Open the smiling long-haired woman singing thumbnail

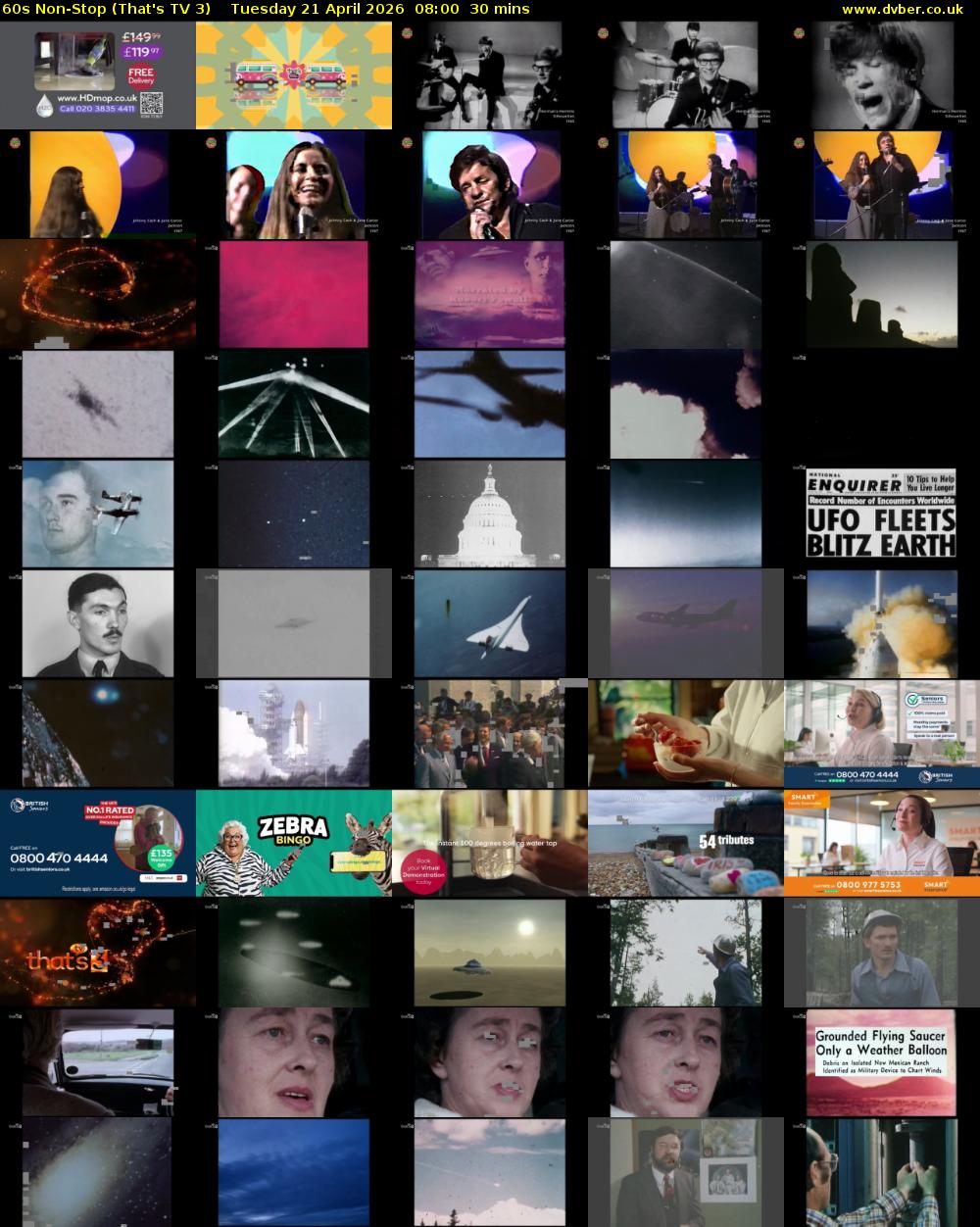pos(294,185)
